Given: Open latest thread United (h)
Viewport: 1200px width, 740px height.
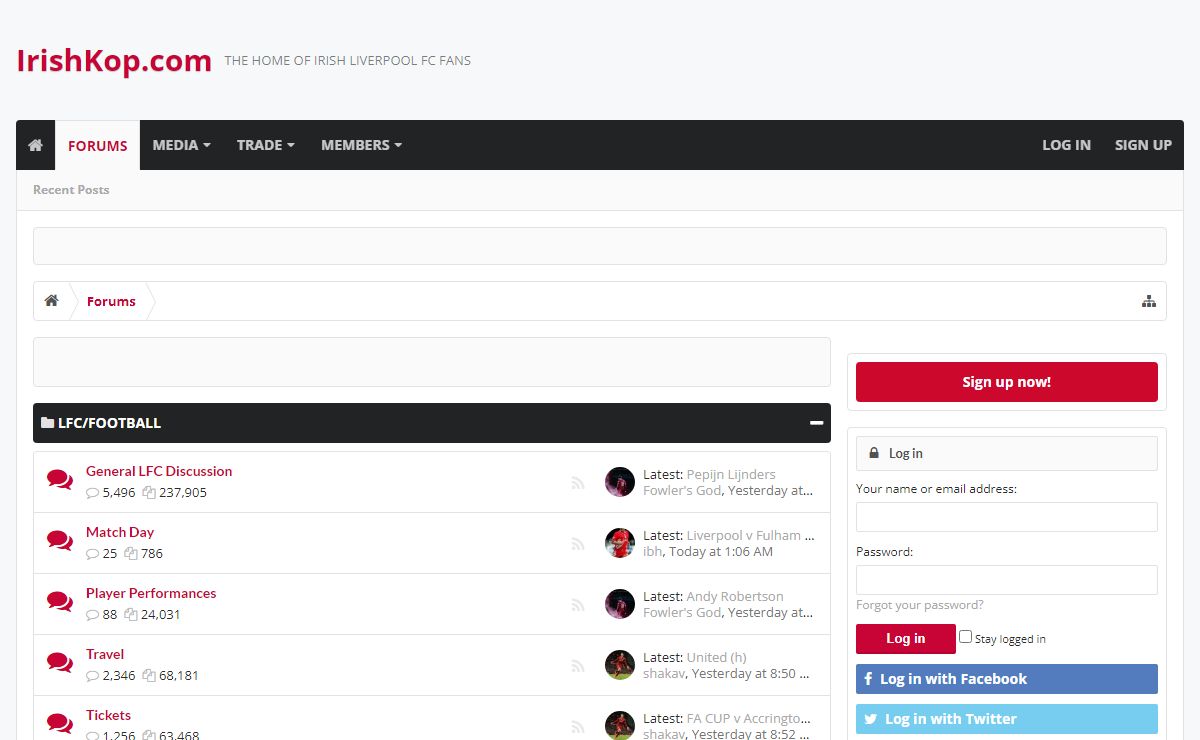Looking at the screenshot, I should [x=716, y=657].
